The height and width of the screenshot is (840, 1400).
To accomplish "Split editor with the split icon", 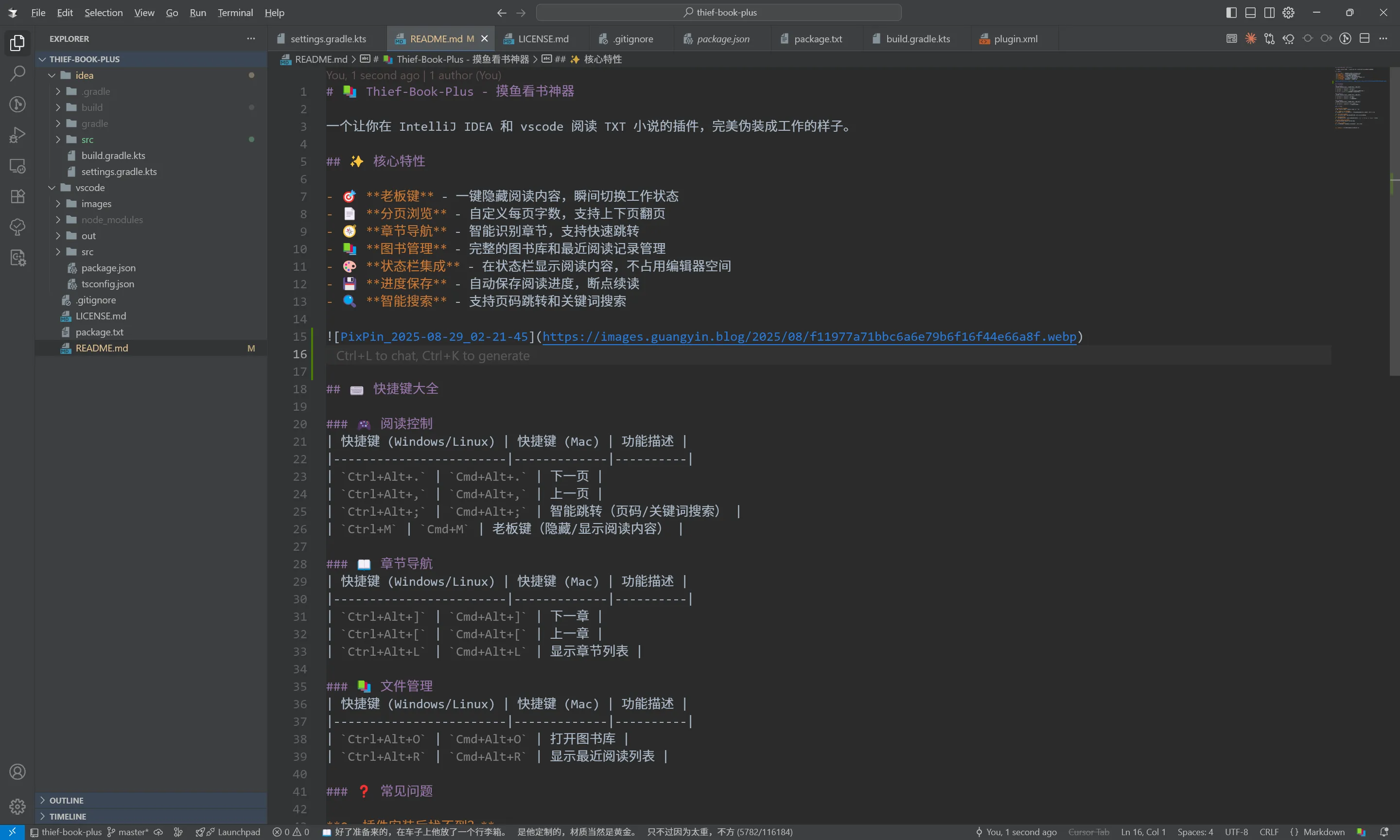I will pos(1365,38).
